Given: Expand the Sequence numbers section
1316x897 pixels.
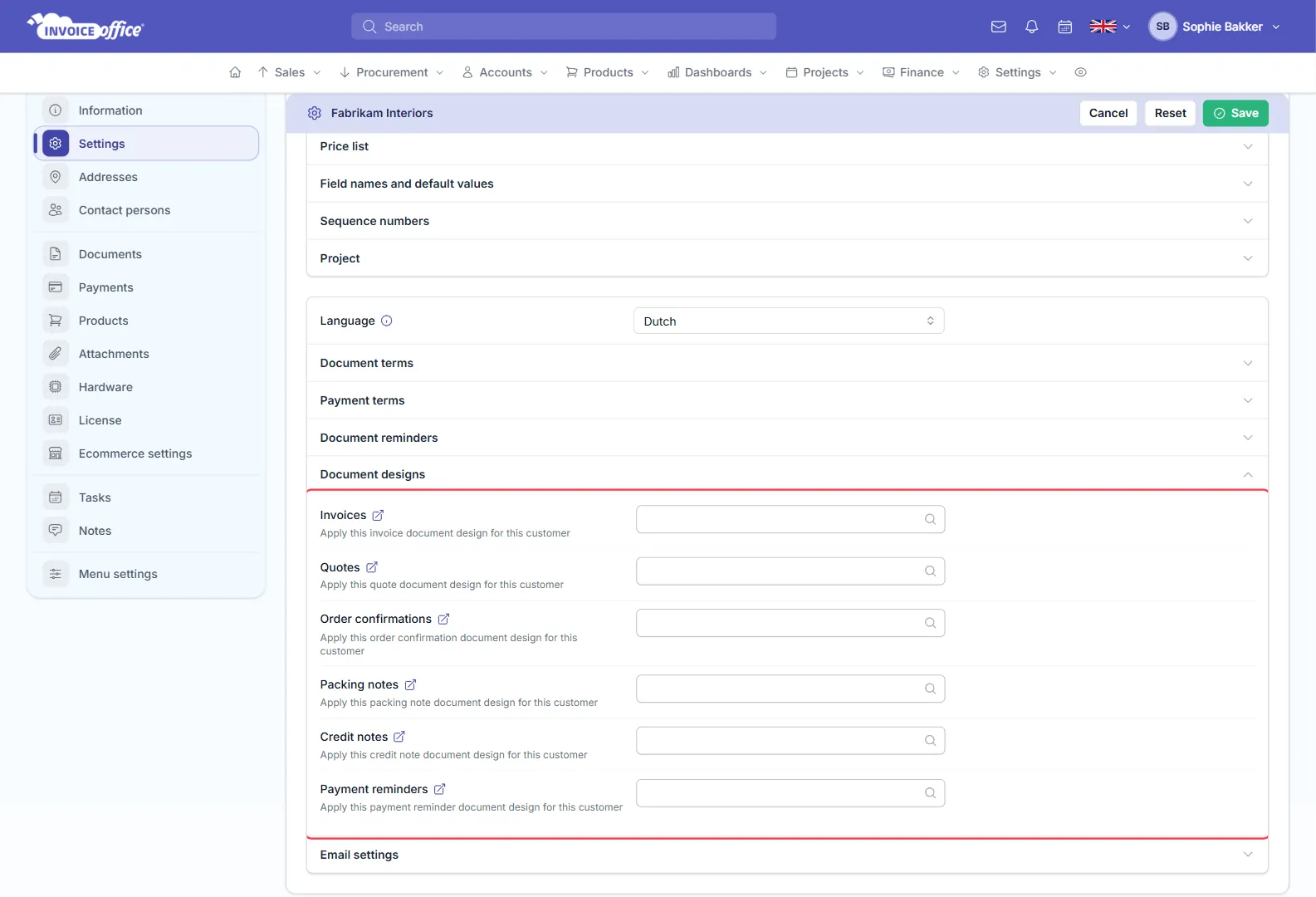Looking at the screenshot, I should click(787, 221).
